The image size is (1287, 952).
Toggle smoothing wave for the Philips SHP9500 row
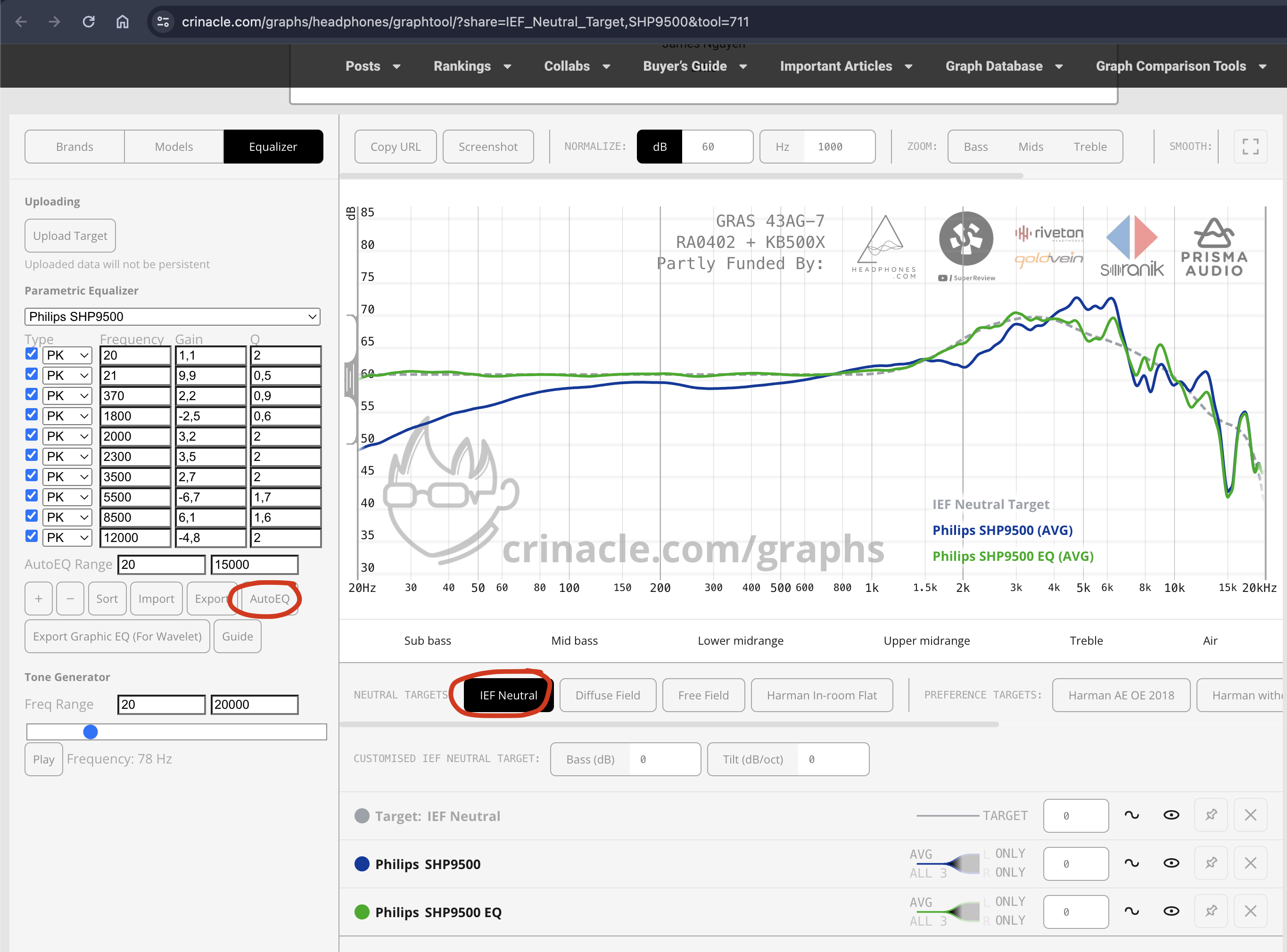1131,863
